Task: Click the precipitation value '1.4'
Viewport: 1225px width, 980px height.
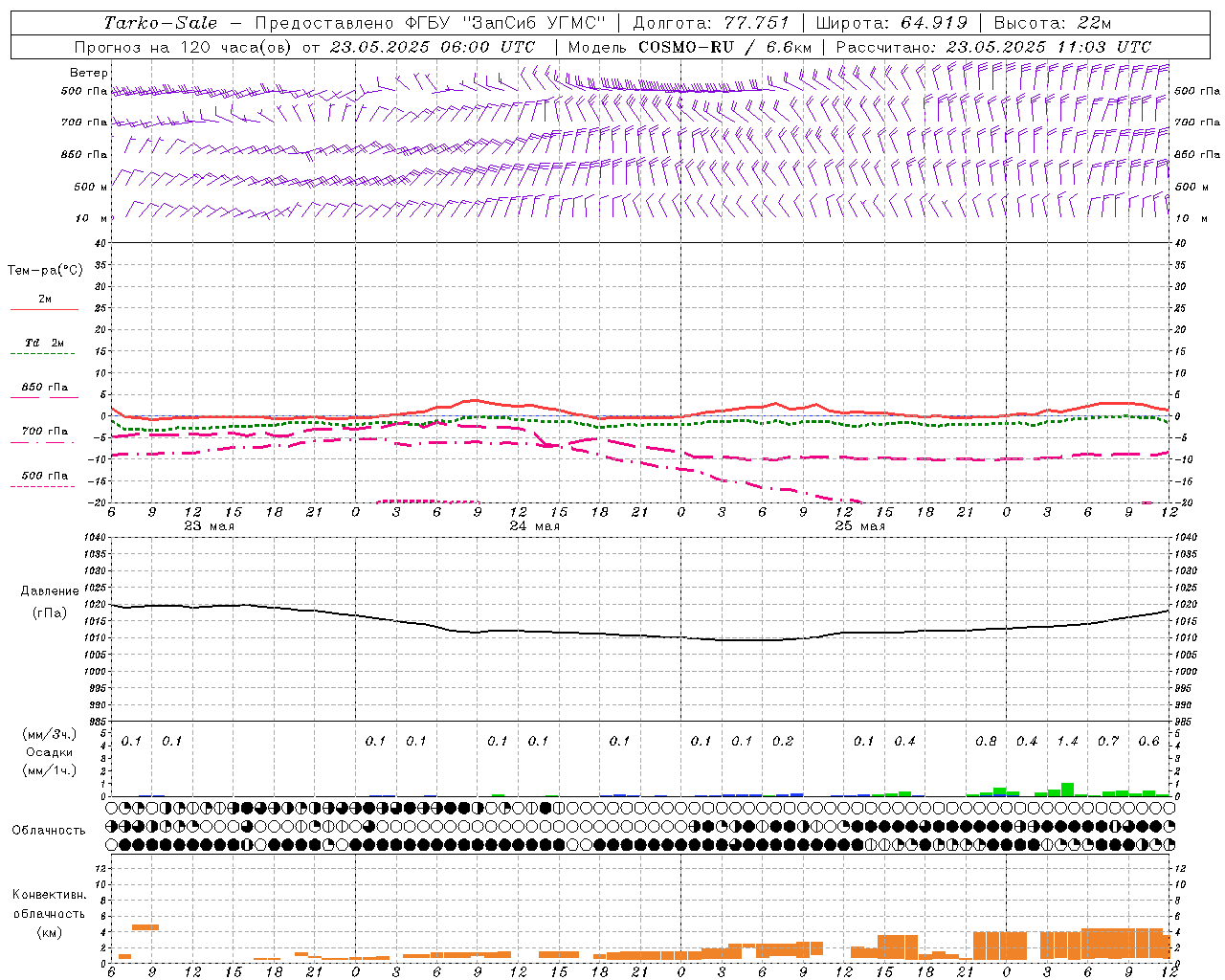Action: coord(1067,742)
